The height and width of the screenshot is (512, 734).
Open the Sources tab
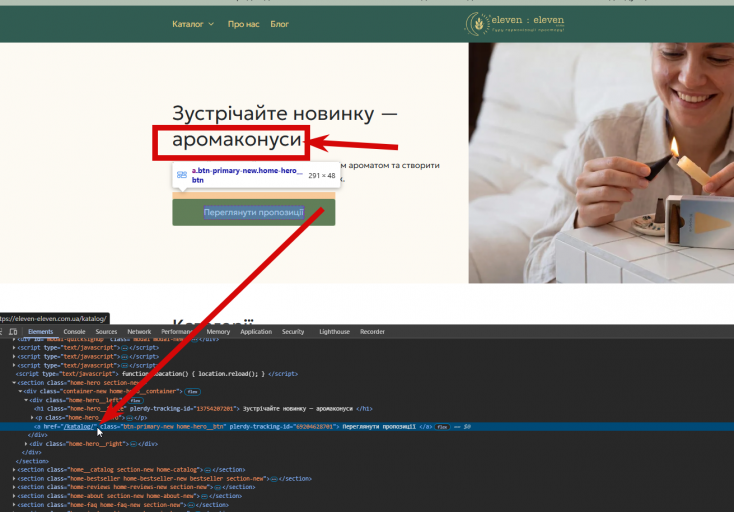(x=106, y=331)
